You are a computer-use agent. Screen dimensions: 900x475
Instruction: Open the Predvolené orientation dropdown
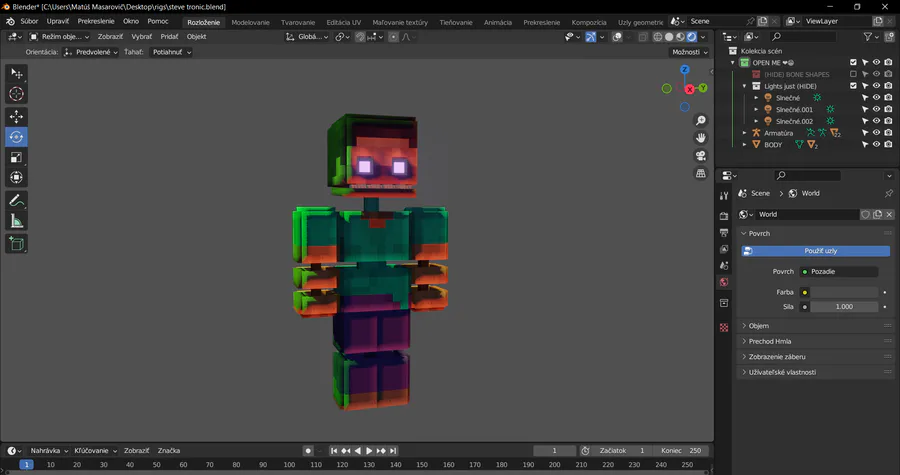click(91, 52)
